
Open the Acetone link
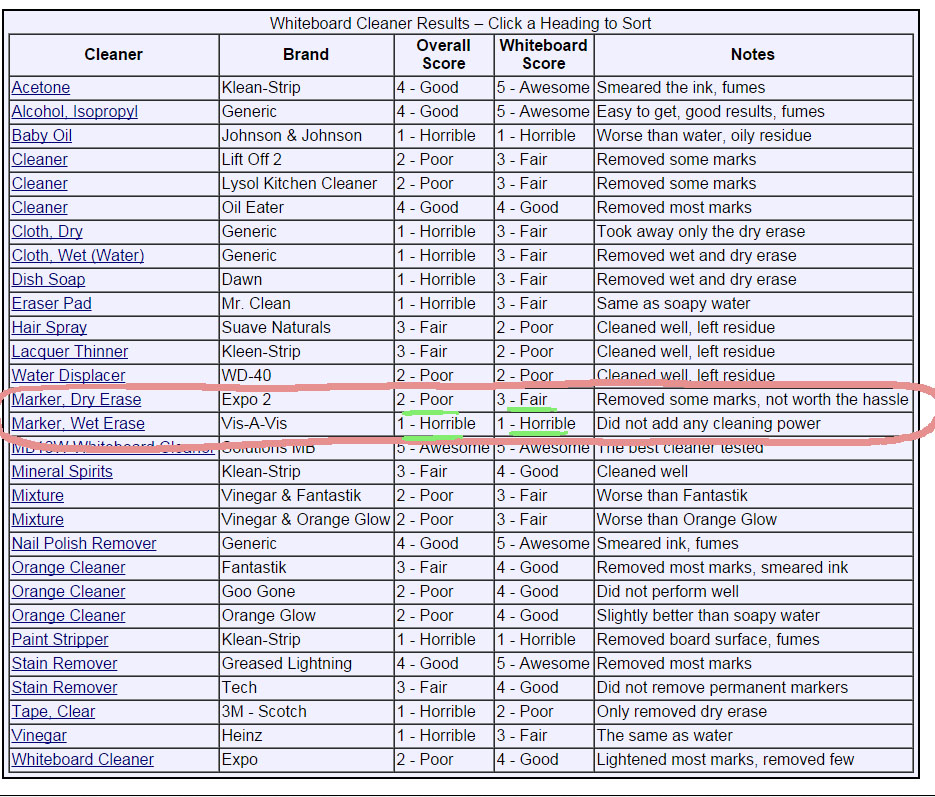pyautogui.click(x=41, y=88)
